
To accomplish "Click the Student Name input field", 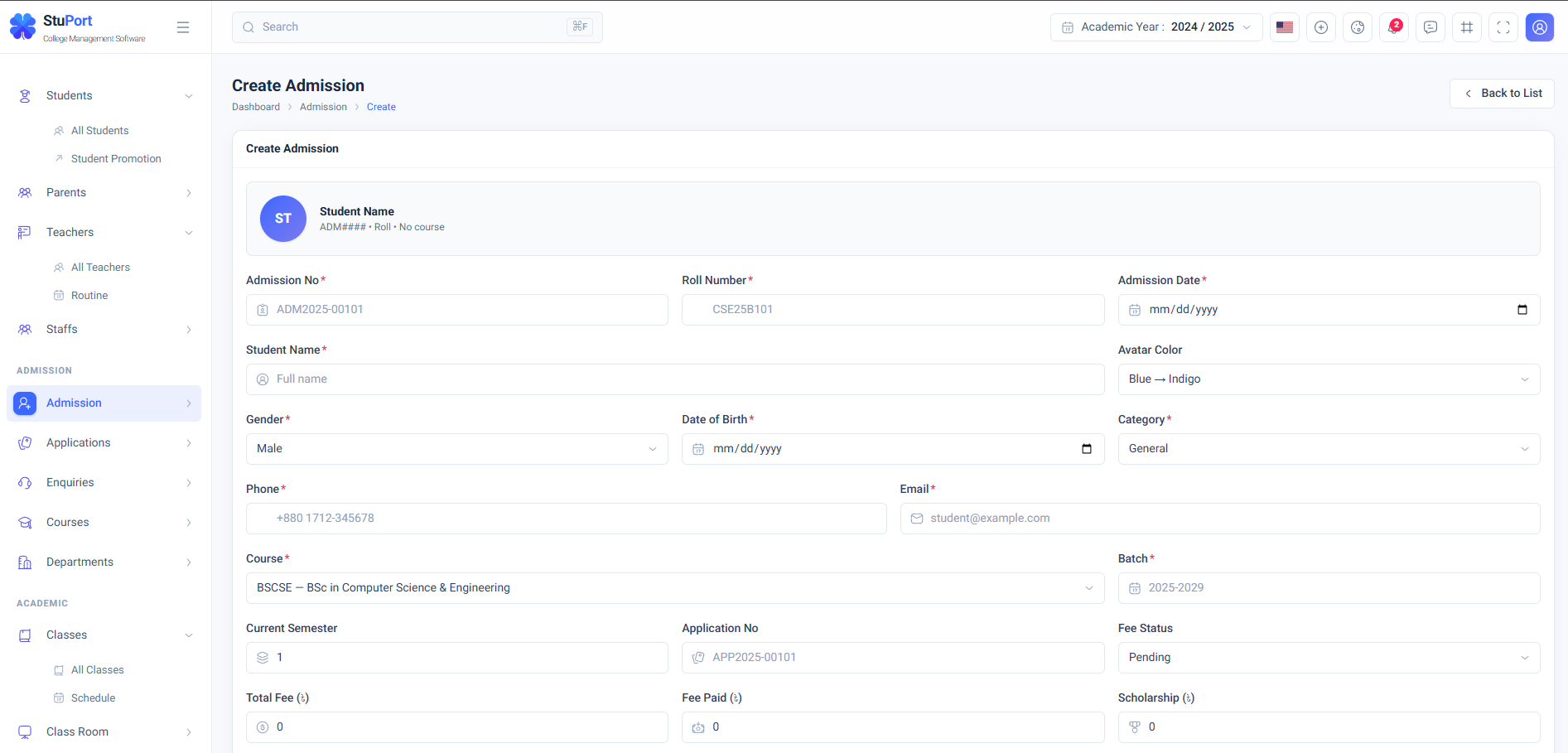I will point(675,379).
